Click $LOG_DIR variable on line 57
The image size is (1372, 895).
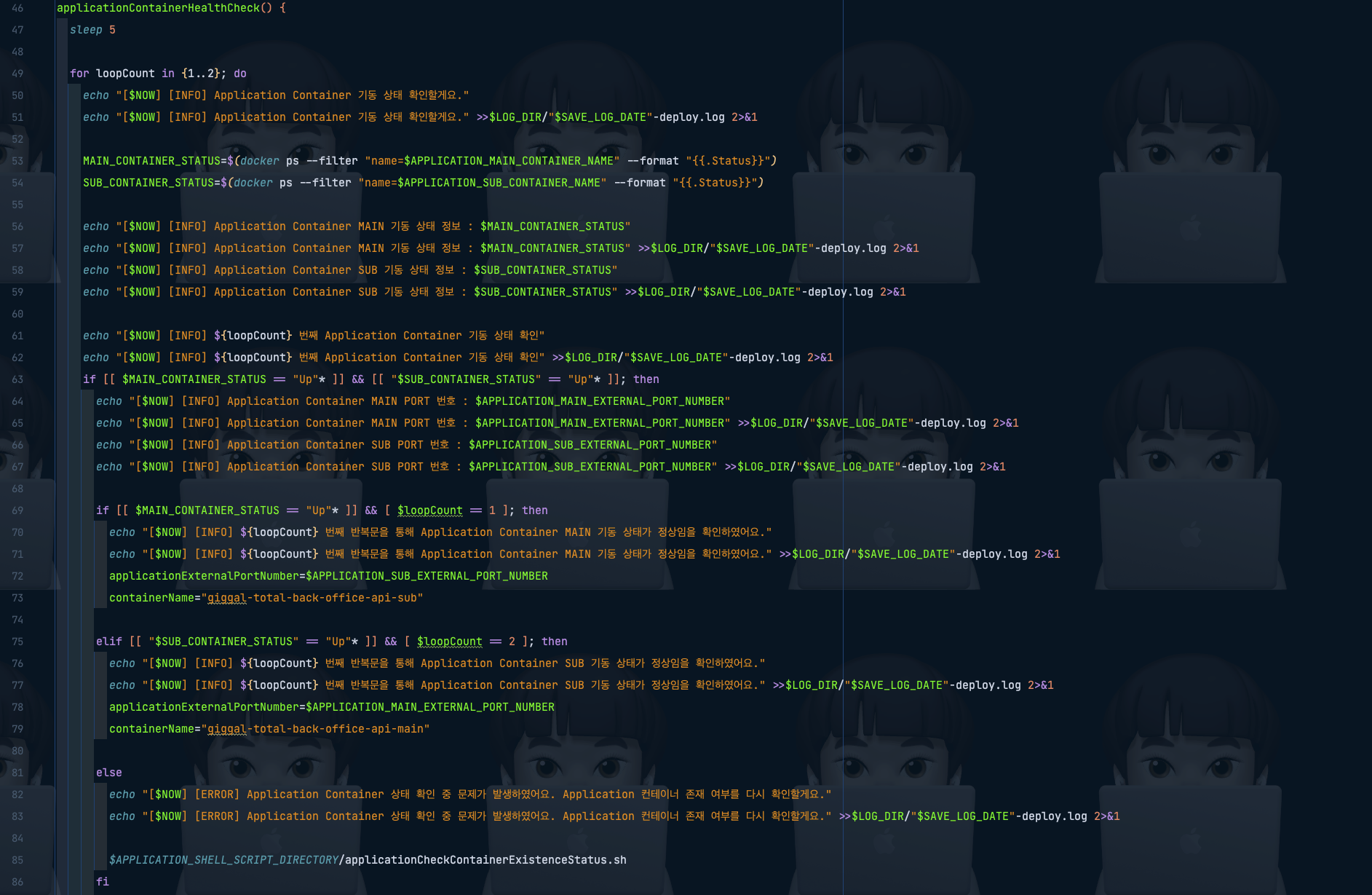pyautogui.click(x=677, y=248)
